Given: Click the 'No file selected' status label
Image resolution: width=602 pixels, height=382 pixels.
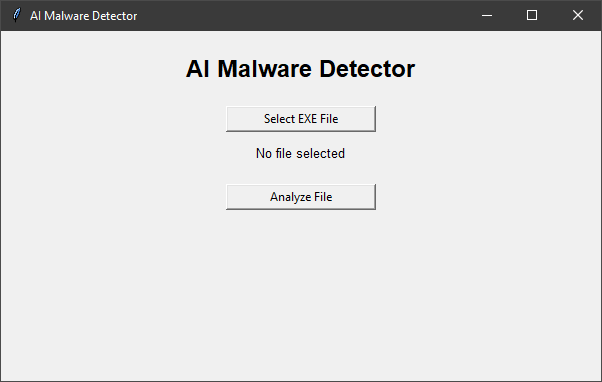Looking at the screenshot, I should click(300, 154).
